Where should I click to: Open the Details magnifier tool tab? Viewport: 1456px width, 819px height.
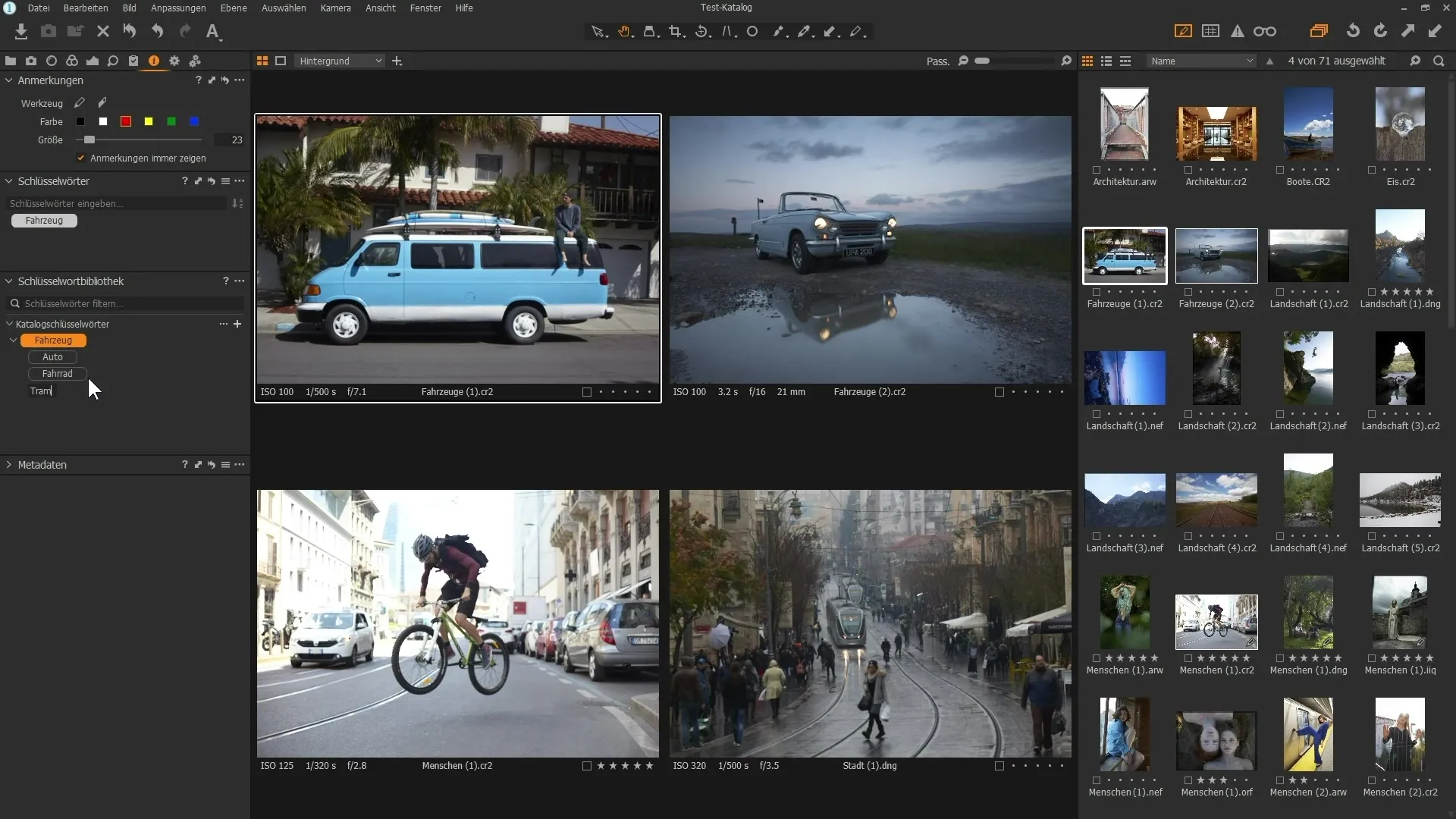click(x=113, y=61)
